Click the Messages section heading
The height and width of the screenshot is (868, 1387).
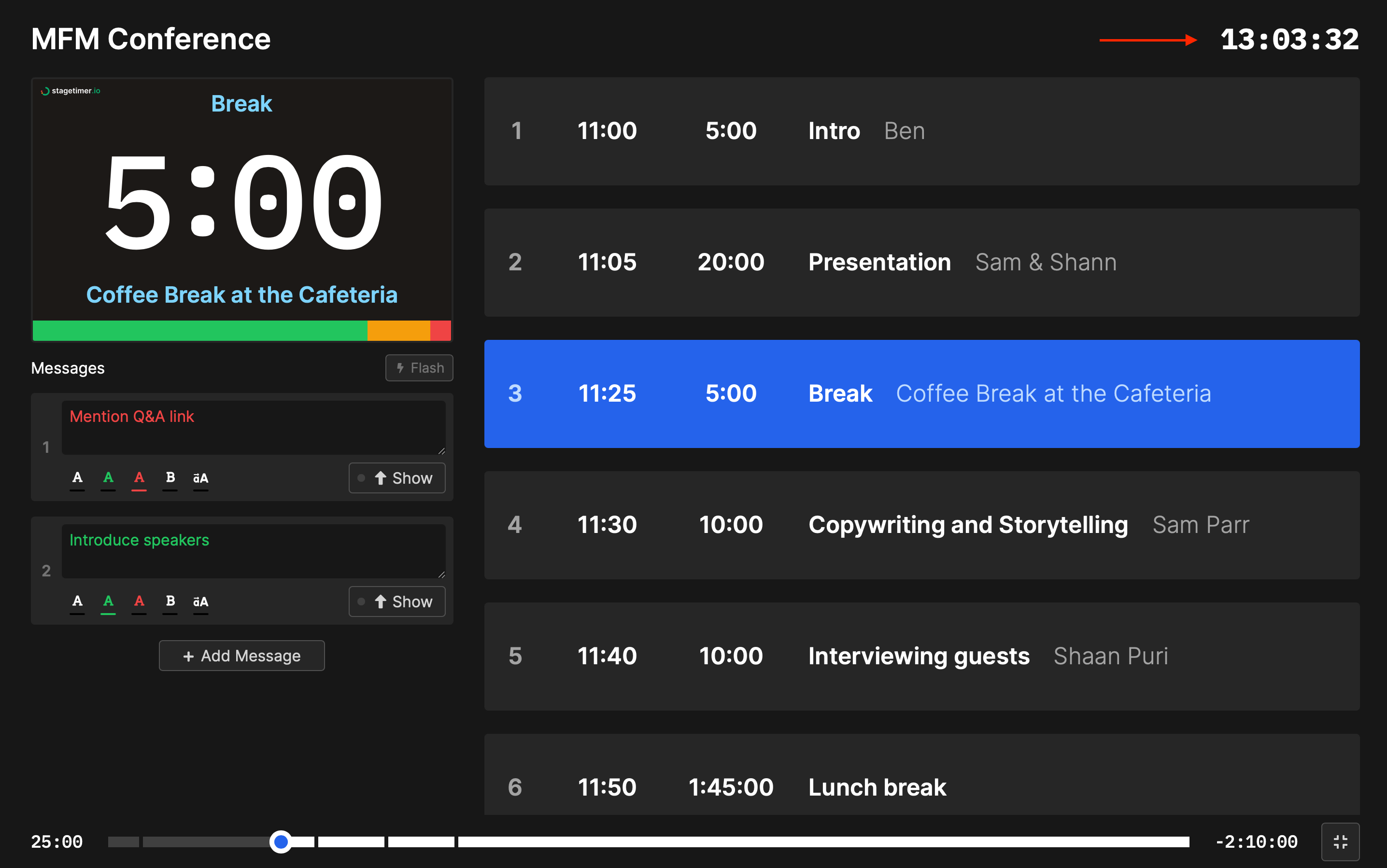click(68, 368)
